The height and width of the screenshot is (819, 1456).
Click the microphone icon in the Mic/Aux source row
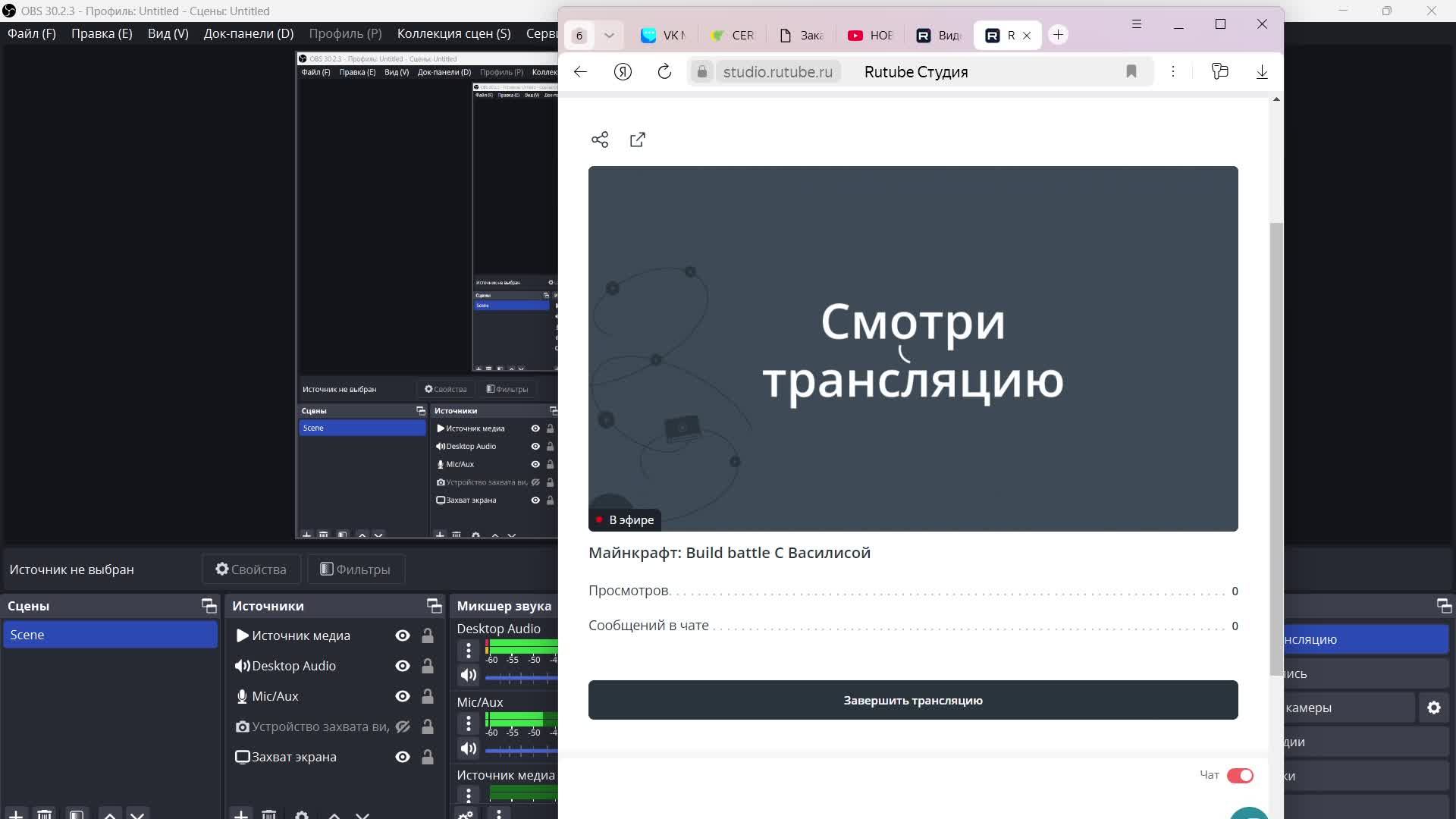tap(242, 696)
